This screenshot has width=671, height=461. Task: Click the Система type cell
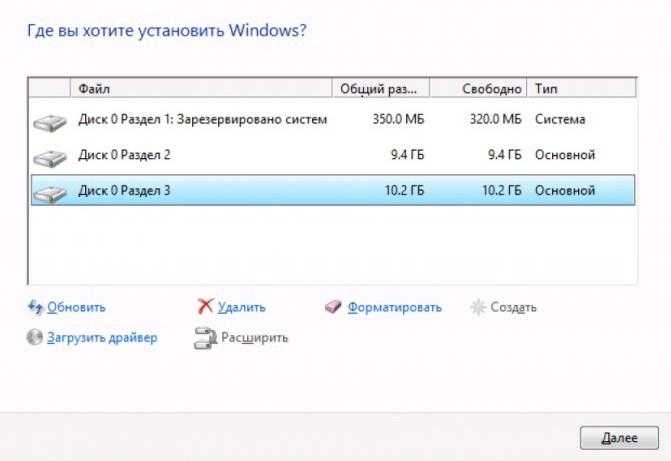pyautogui.click(x=560, y=119)
